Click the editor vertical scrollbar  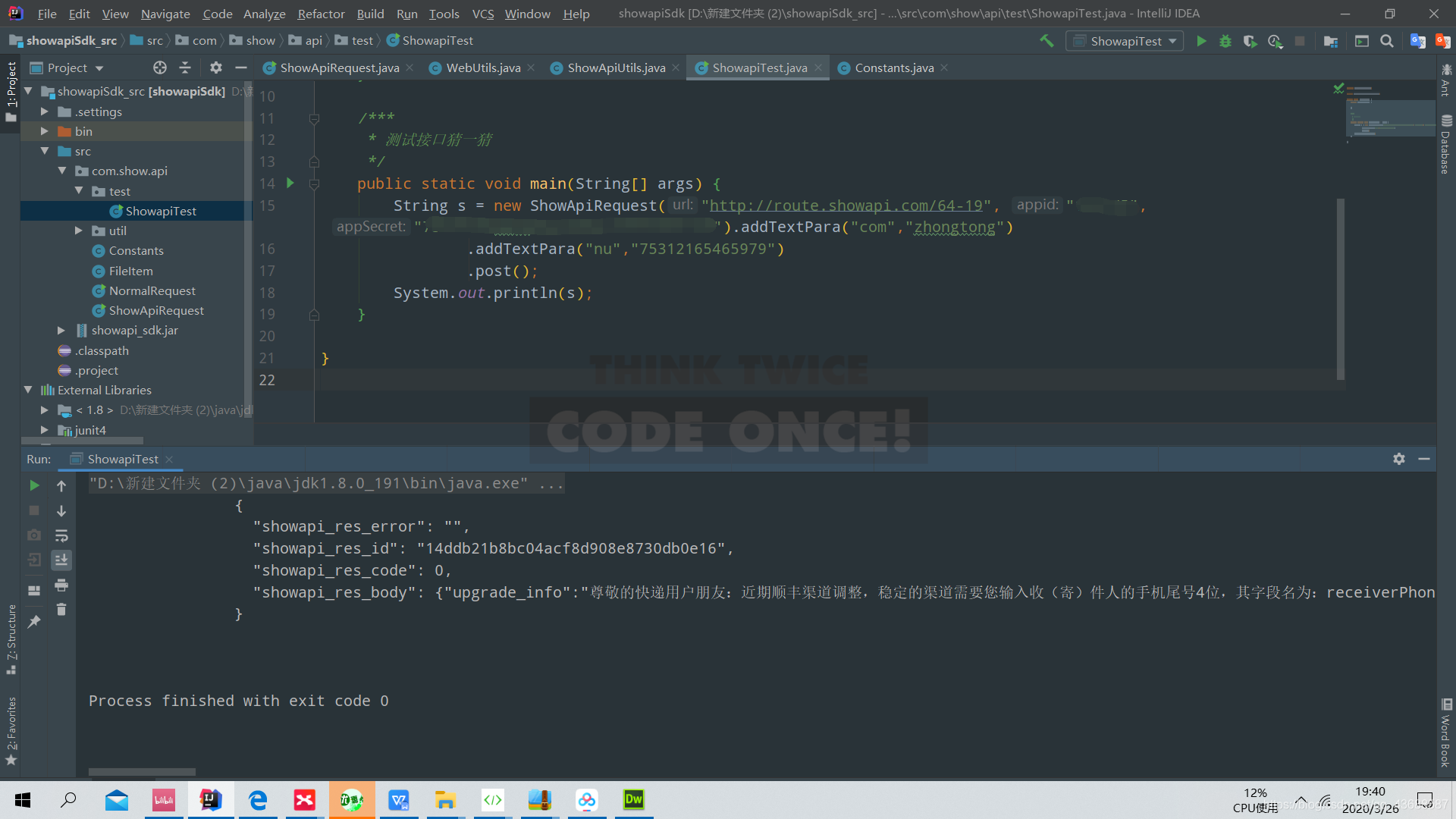(1340, 288)
